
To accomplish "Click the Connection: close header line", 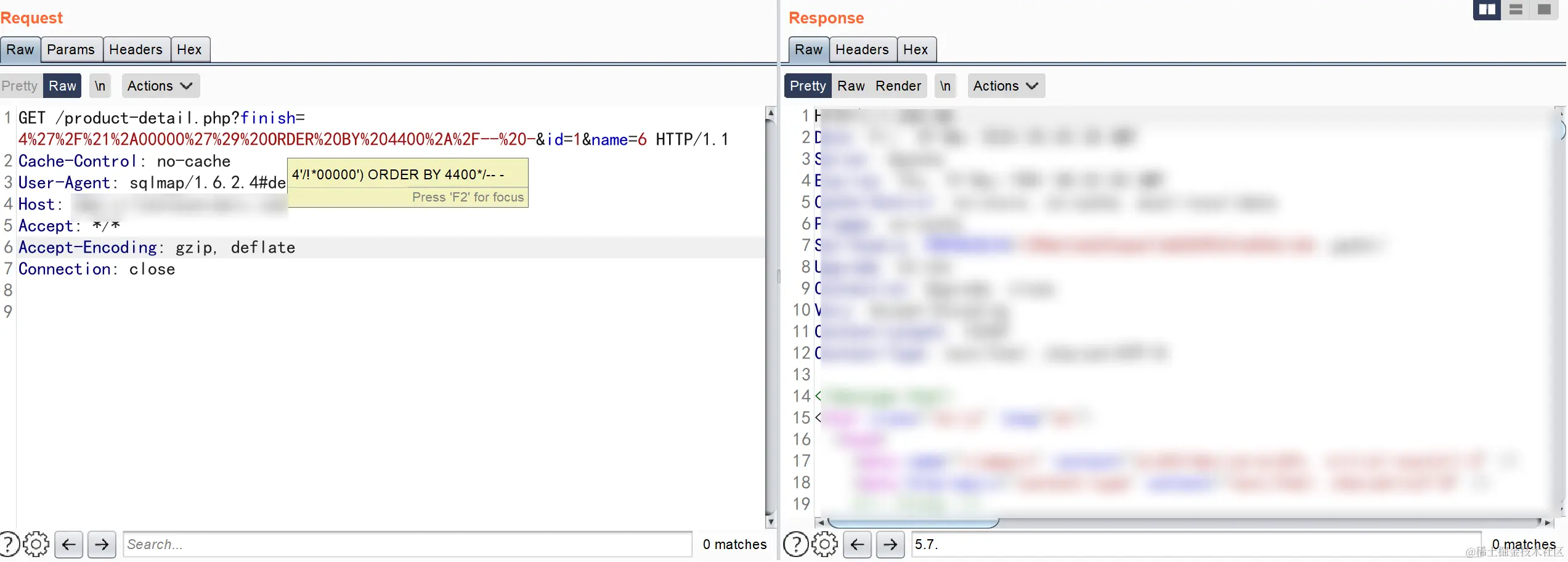I will tap(97, 269).
